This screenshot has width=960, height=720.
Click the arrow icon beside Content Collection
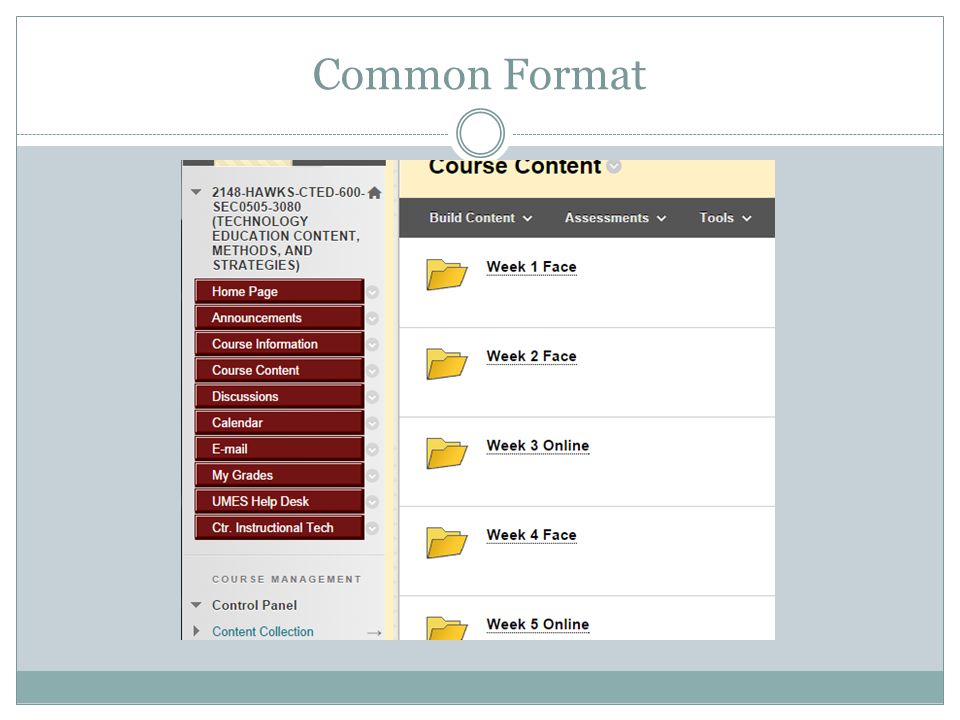[x=374, y=633]
